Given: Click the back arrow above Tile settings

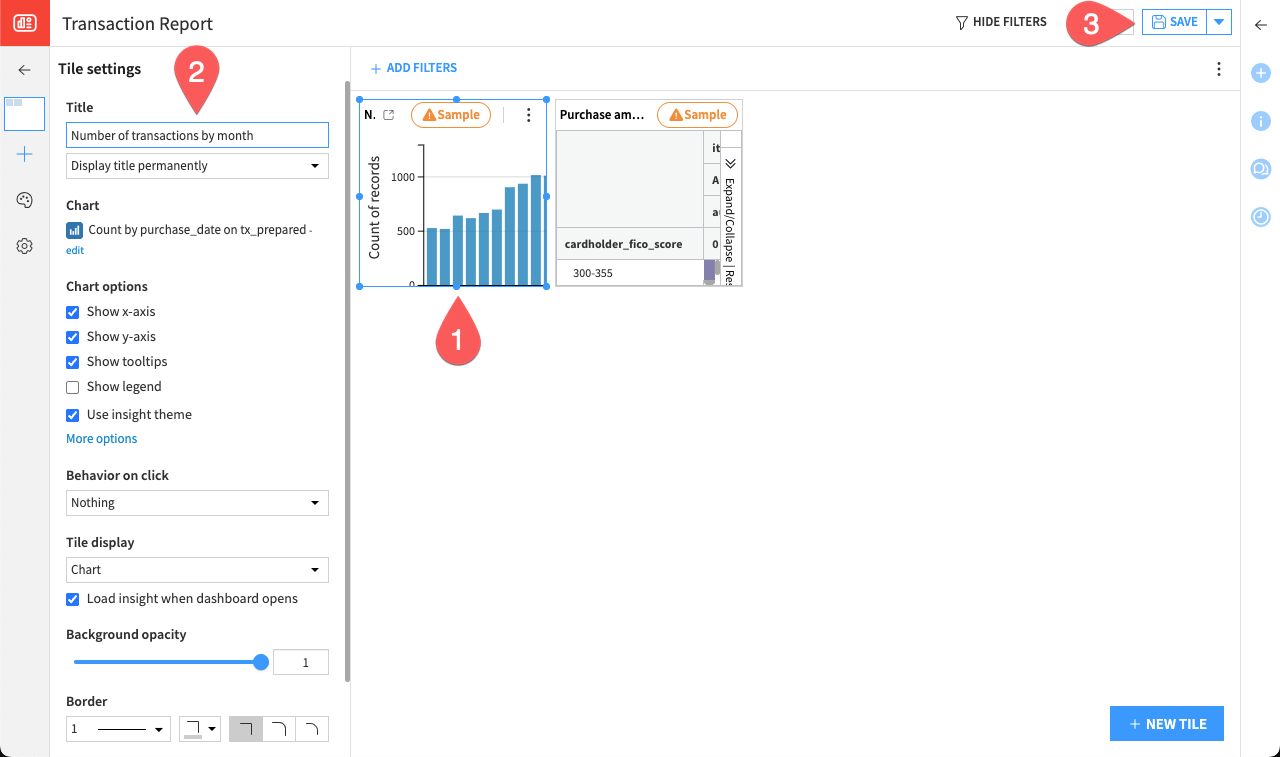Looking at the screenshot, I should pyautogui.click(x=24, y=70).
